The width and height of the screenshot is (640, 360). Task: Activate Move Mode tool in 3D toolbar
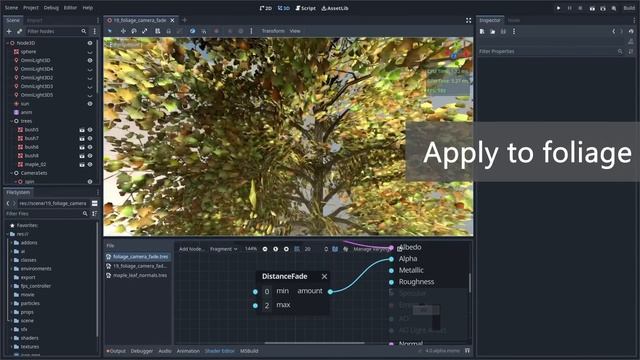coord(123,31)
